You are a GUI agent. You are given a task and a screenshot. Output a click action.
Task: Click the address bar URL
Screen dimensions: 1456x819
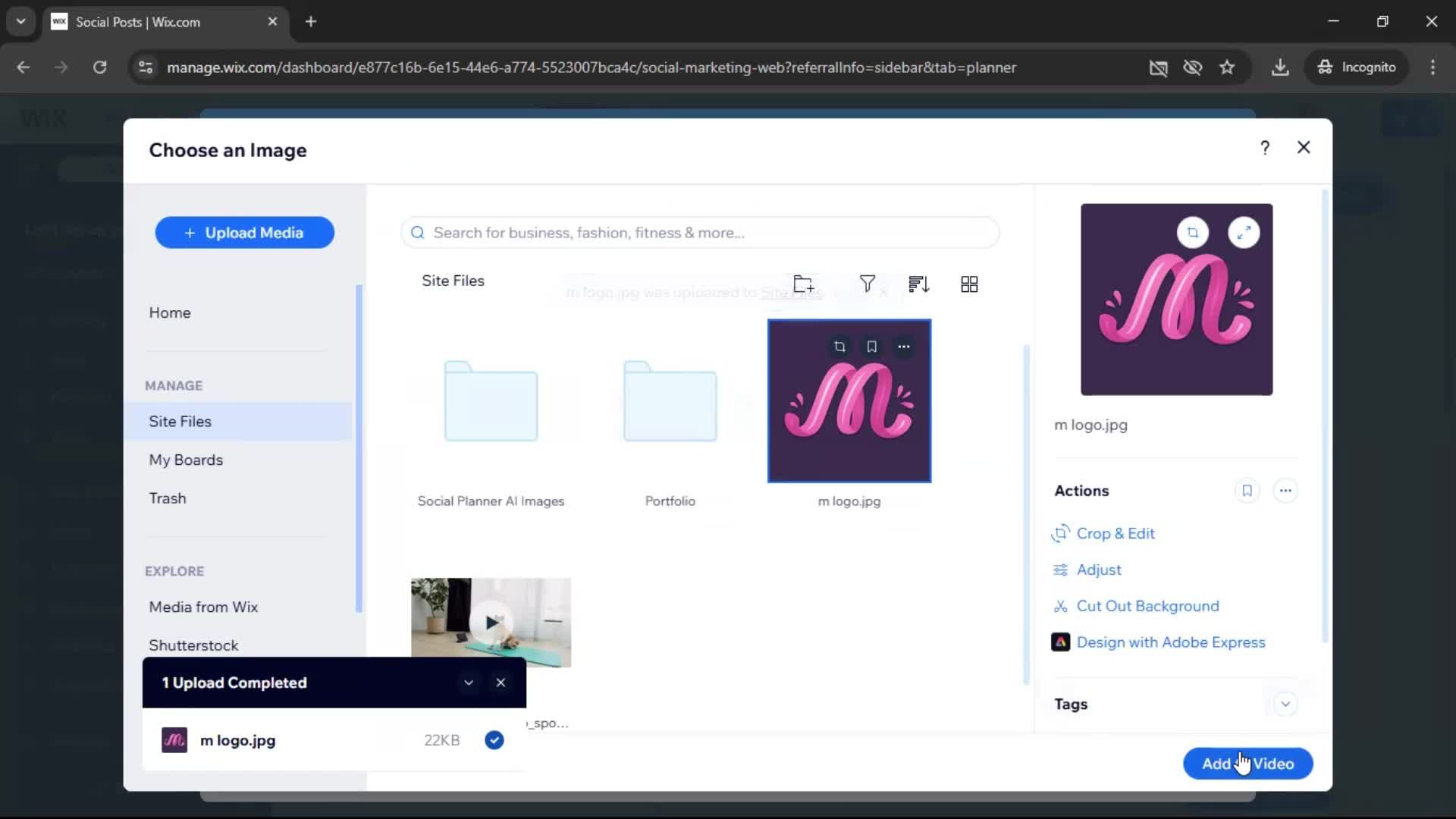click(591, 67)
